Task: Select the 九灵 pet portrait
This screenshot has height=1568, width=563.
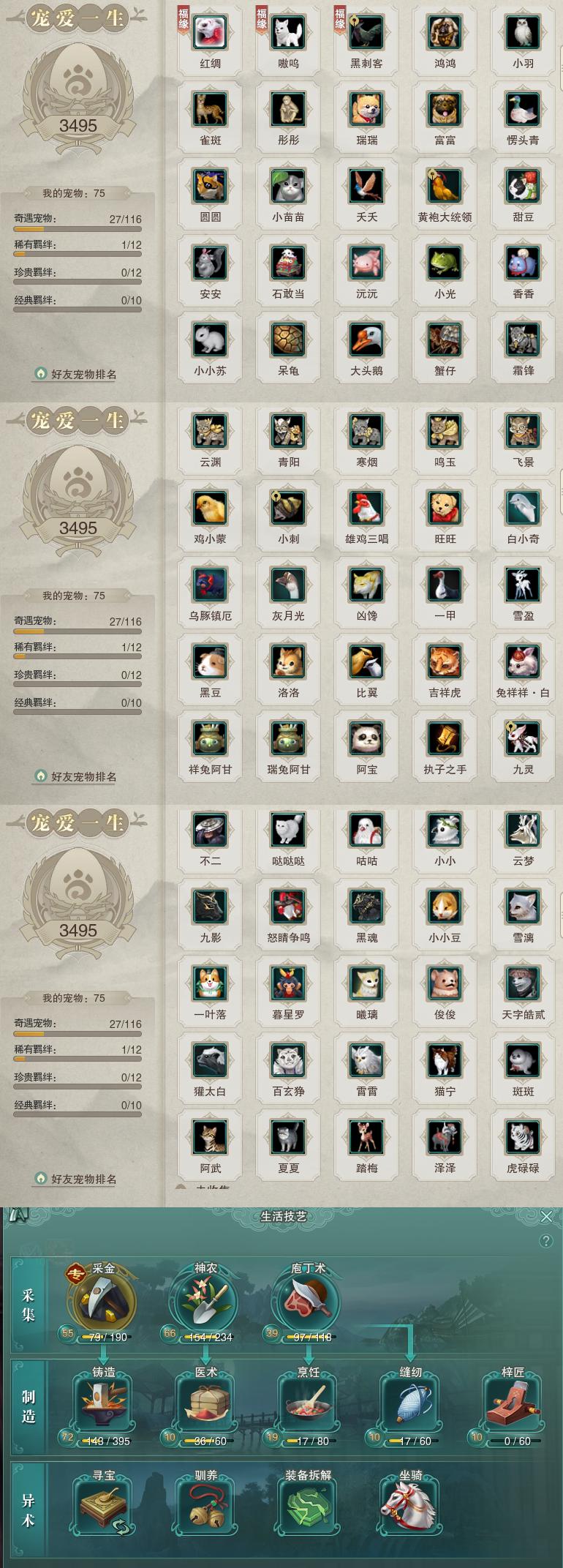Action: (x=523, y=738)
